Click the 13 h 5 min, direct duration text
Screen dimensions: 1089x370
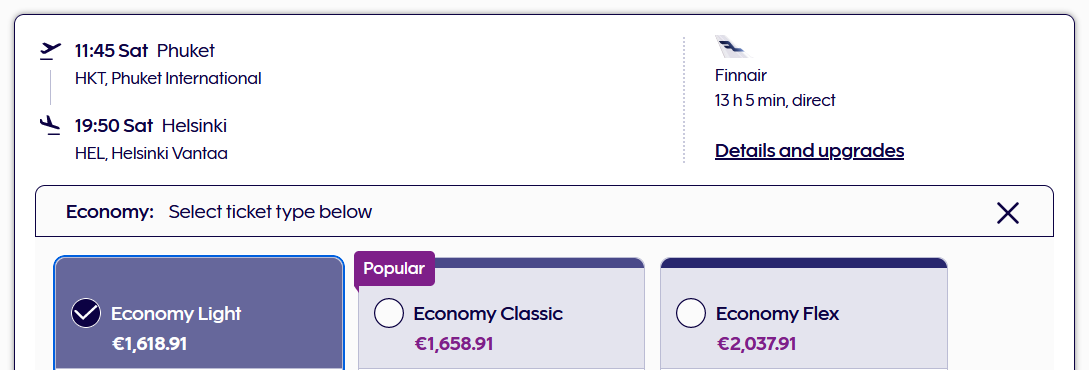(775, 100)
